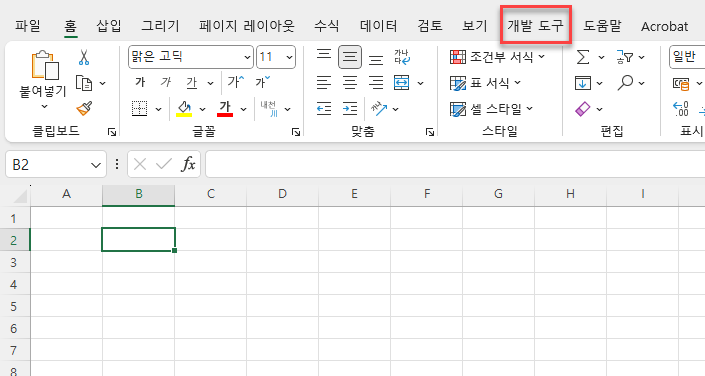705x376 pixels.
Task: Click the Copy icon
Action: coord(84,83)
